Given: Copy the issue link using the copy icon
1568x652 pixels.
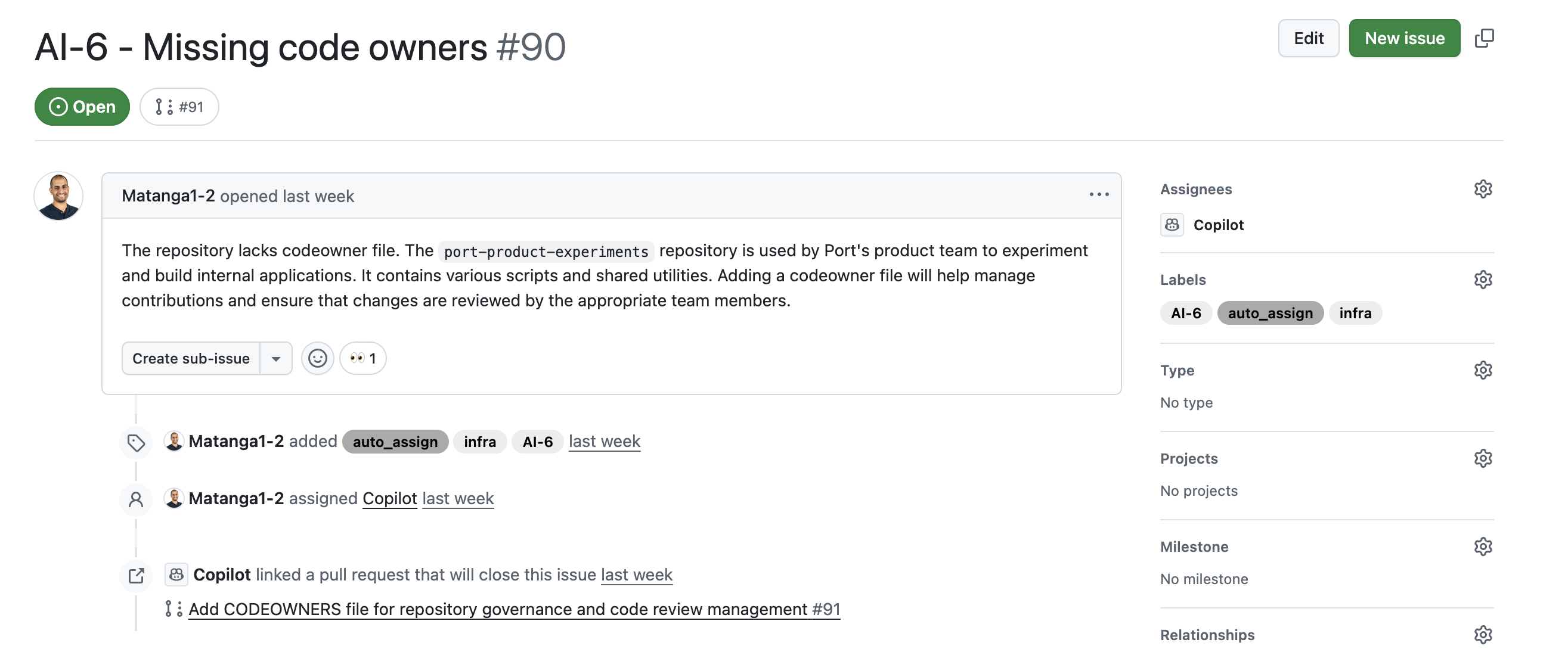Looking at the screenshot, I should pyautogui.click(x=1484, y=38).
